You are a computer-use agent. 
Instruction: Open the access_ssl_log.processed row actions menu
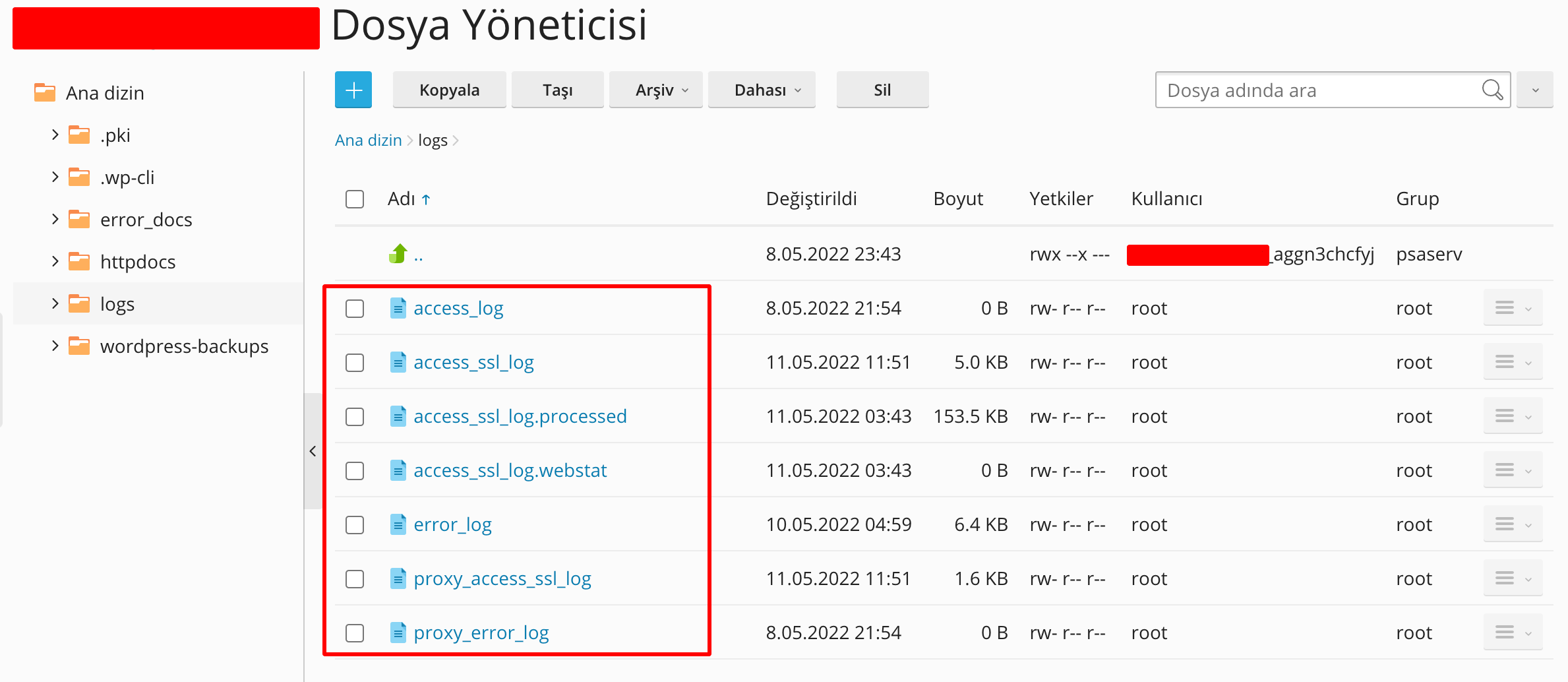(x=1513, y=416)
